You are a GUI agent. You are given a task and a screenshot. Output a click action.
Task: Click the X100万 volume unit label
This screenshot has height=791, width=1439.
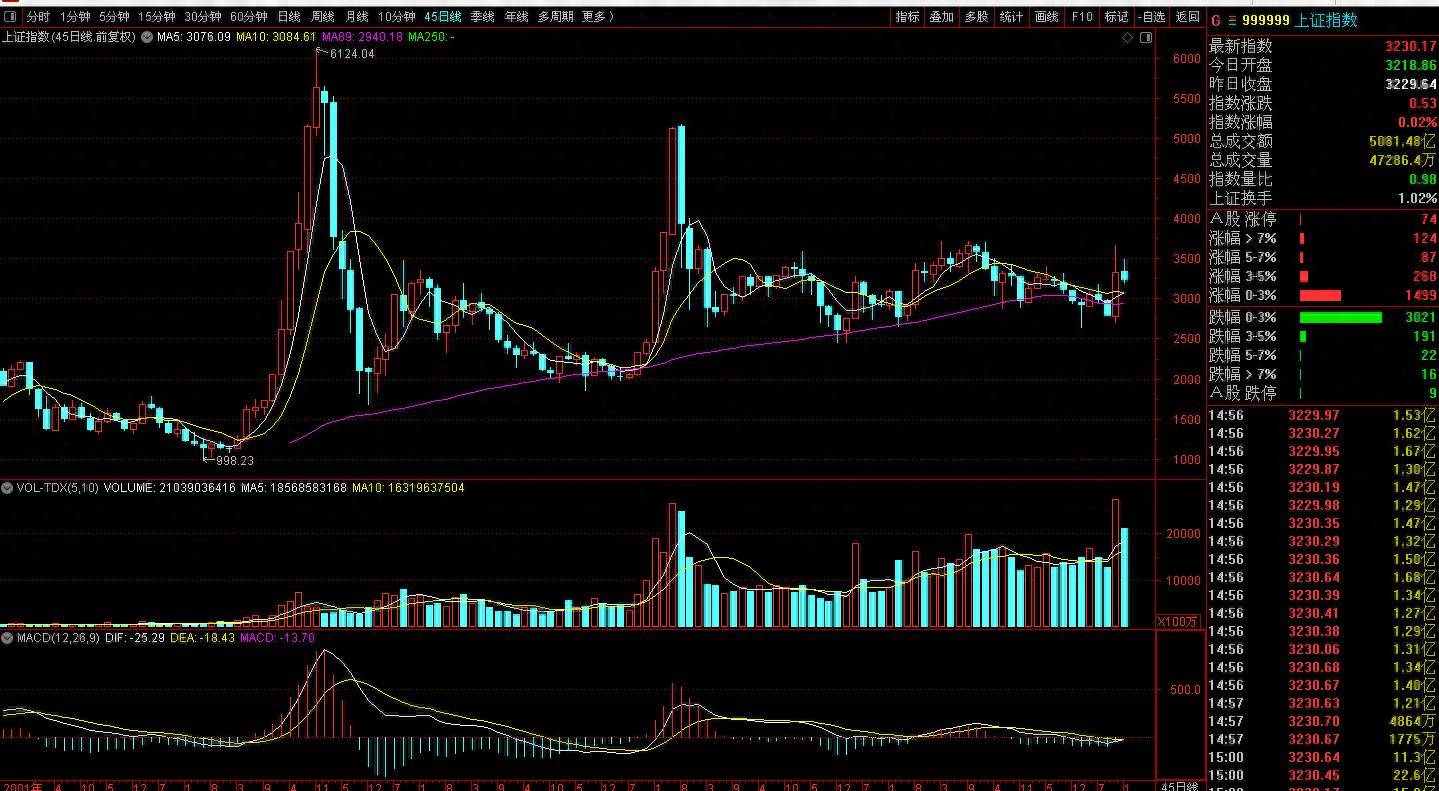pos(1177,621)
